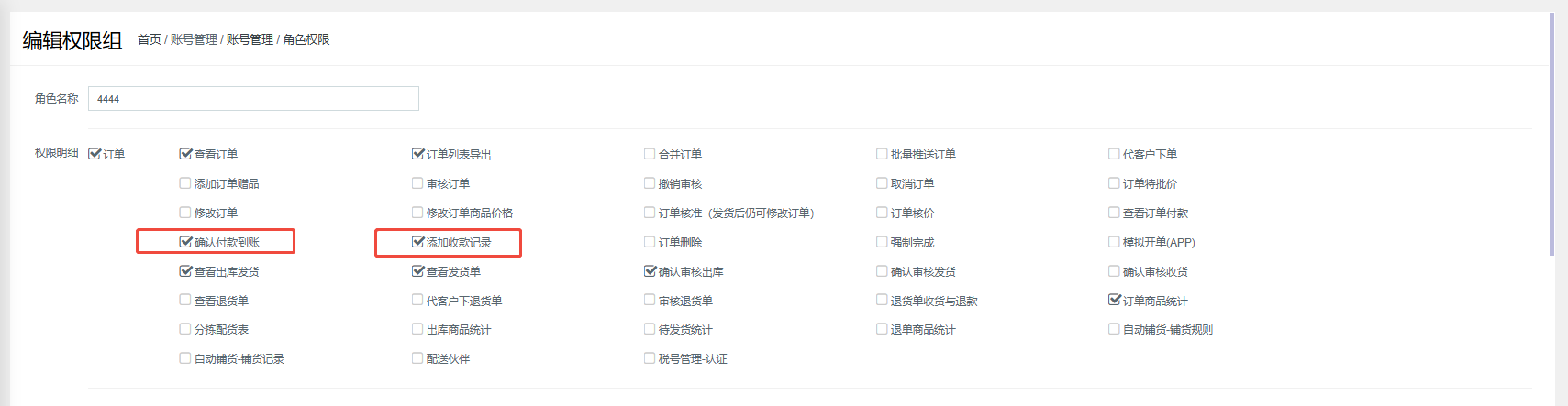
Task: Enable 确认审核发货 permission
Action: (882, 271)
